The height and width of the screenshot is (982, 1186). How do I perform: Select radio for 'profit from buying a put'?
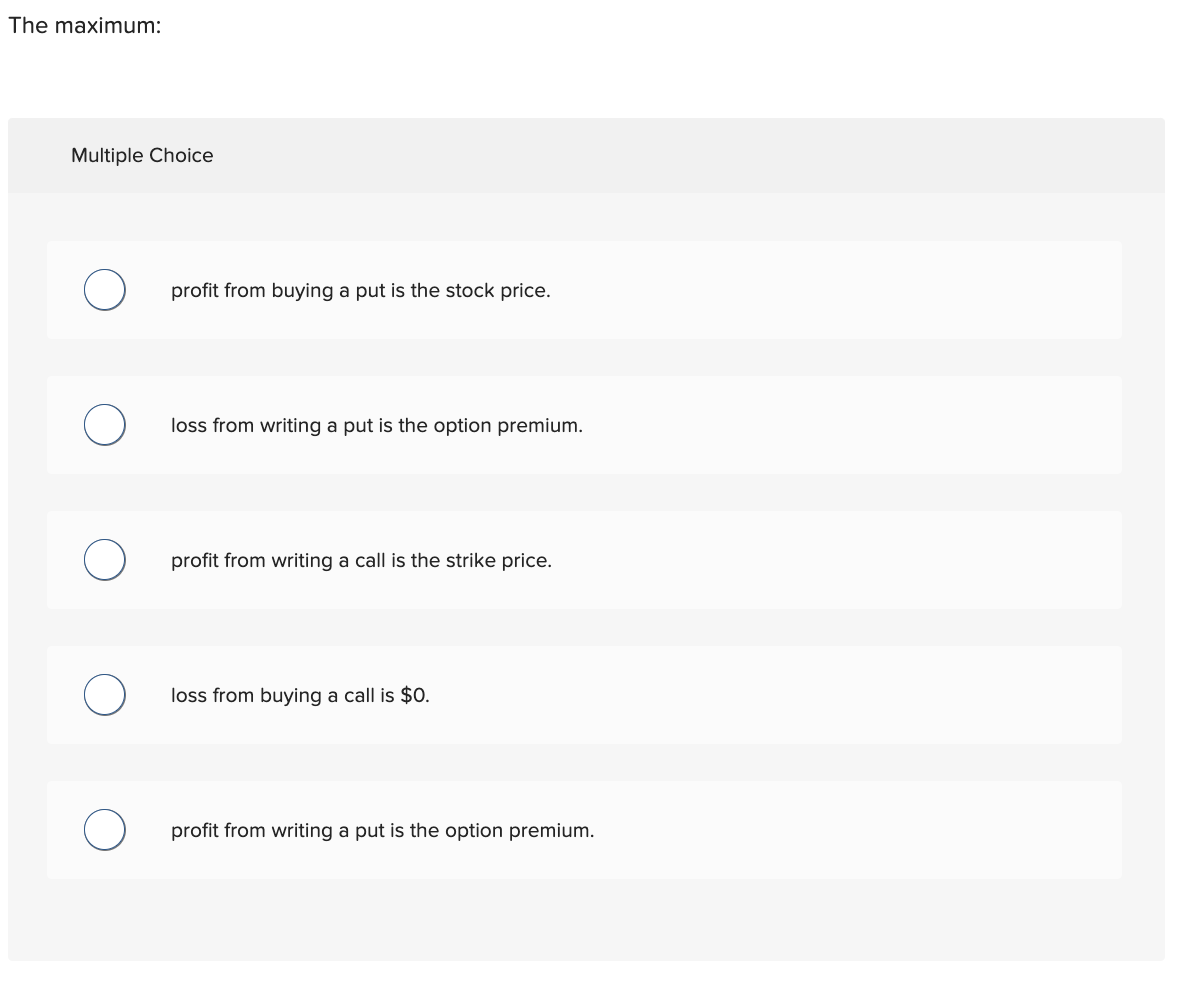coord(104,290)
